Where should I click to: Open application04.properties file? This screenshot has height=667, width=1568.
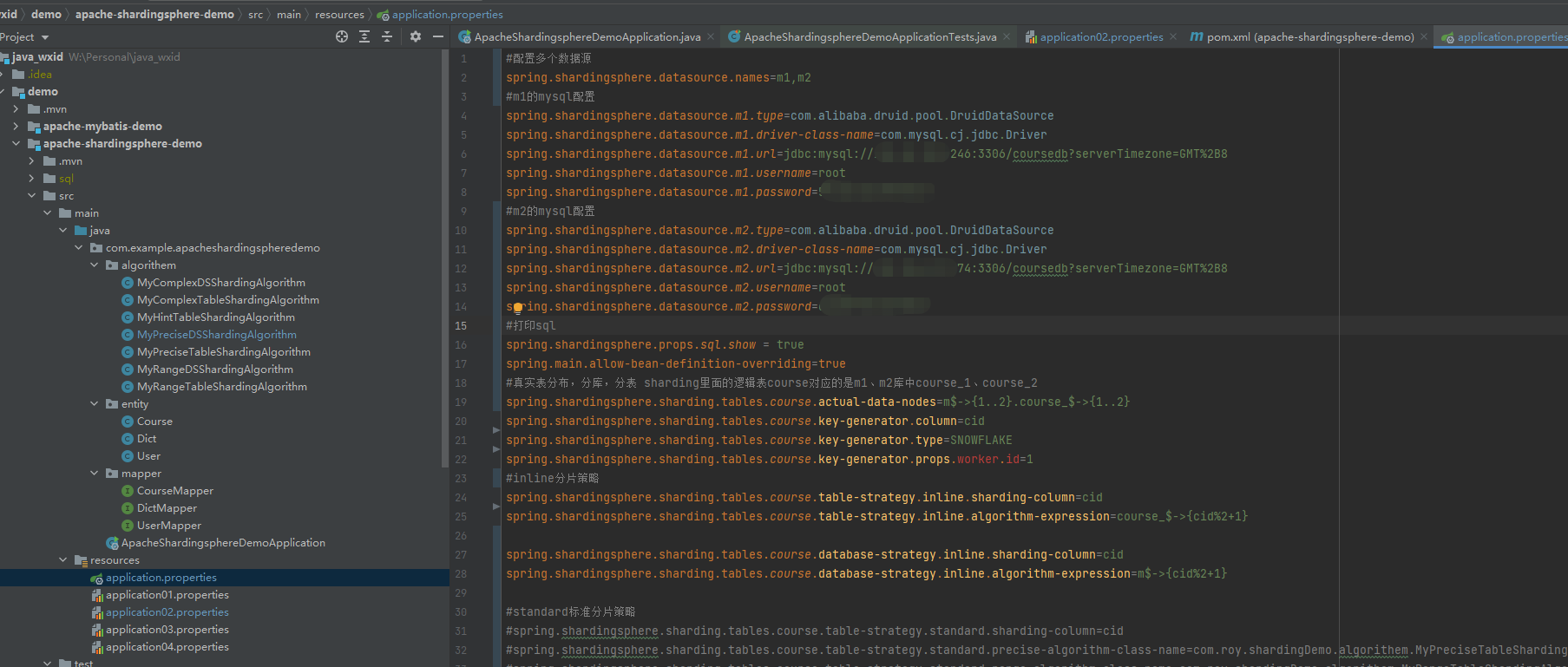167,647
